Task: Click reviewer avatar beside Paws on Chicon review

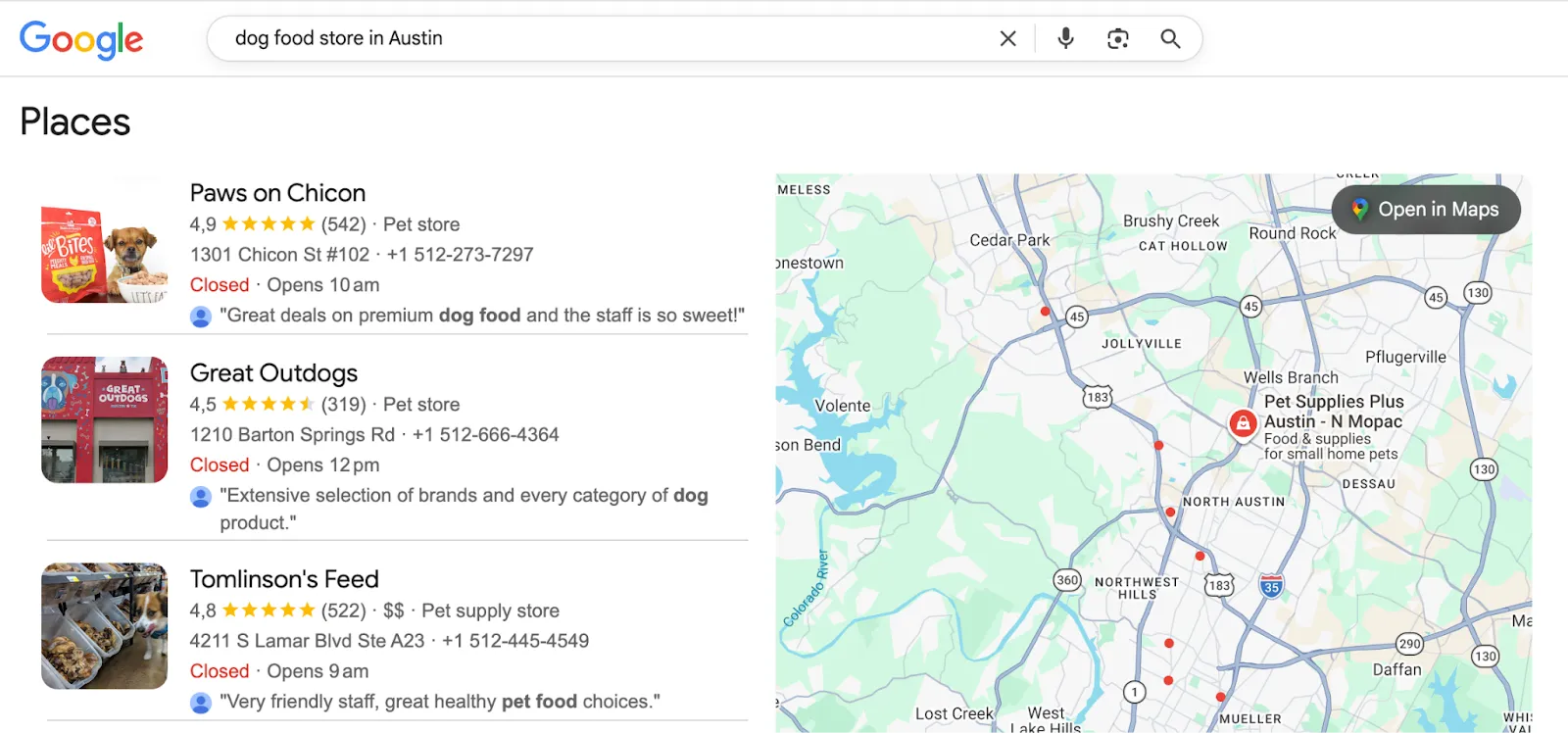Action: pos(201,317)
